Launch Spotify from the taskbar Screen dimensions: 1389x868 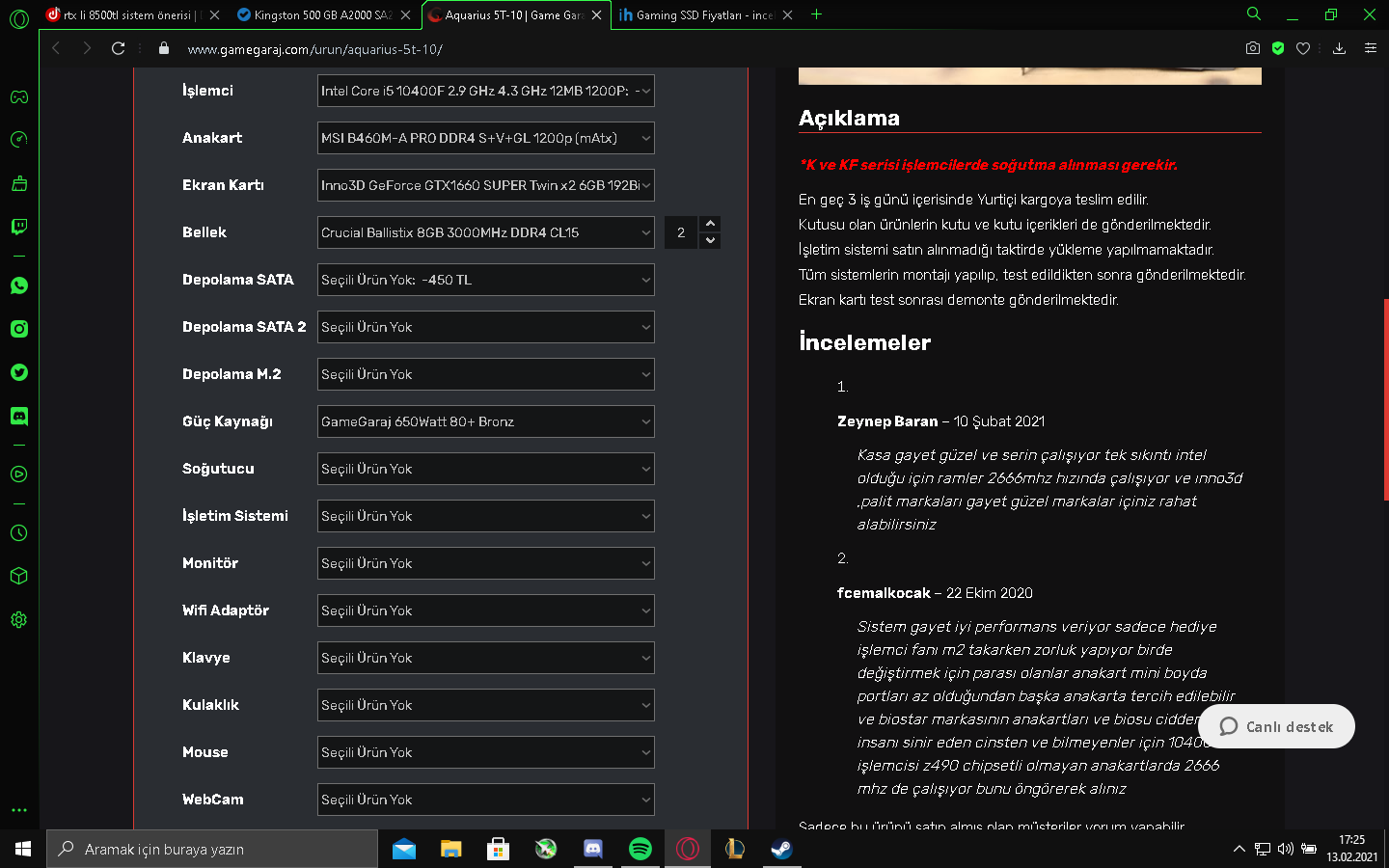pyautogui.click(x=640, y=849)
